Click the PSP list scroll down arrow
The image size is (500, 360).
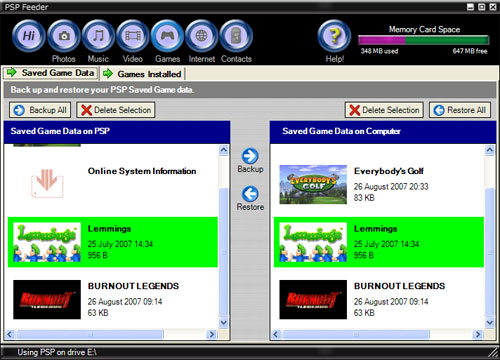click(224, 322)
